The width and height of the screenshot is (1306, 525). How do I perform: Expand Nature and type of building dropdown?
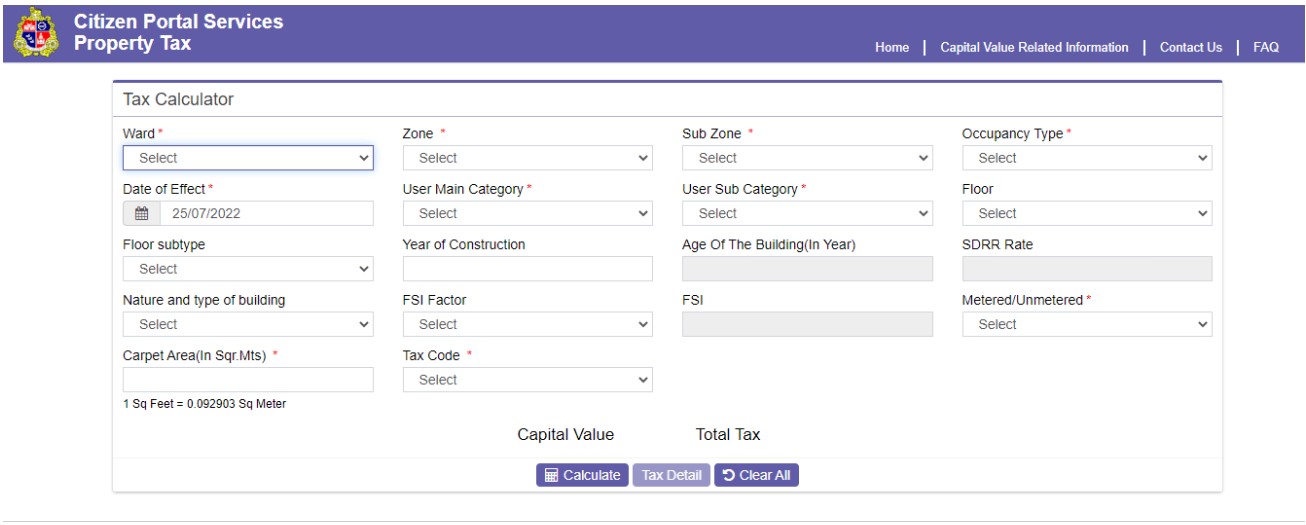click(248, 324)
